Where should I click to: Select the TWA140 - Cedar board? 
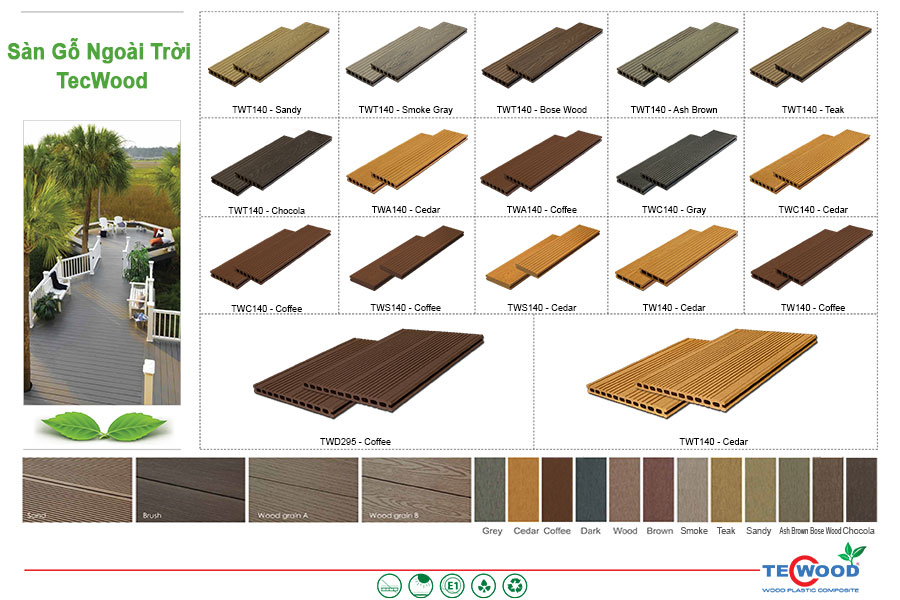point(407,161)
